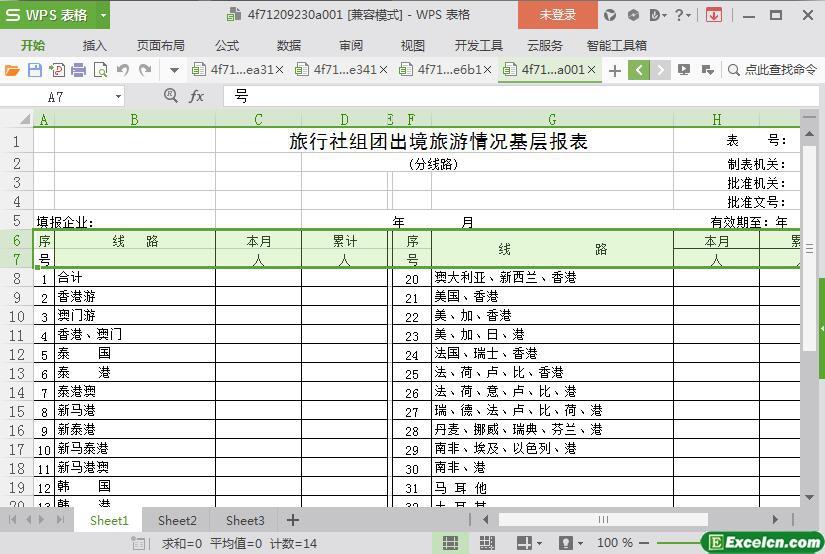This screenshot has height=554, width=825.
Task: Click the 未登录 login button
Action: (x=558, y=15)
